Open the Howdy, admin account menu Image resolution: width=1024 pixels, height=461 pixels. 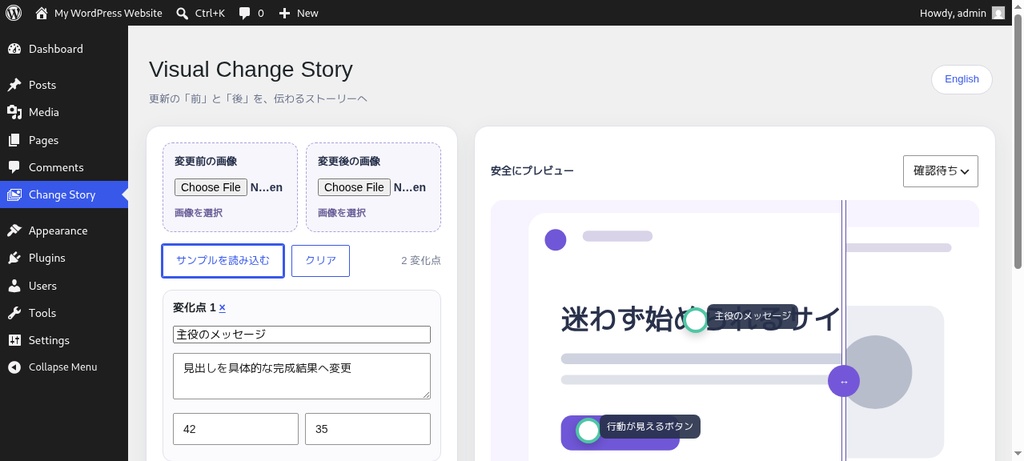click(962, 13)
